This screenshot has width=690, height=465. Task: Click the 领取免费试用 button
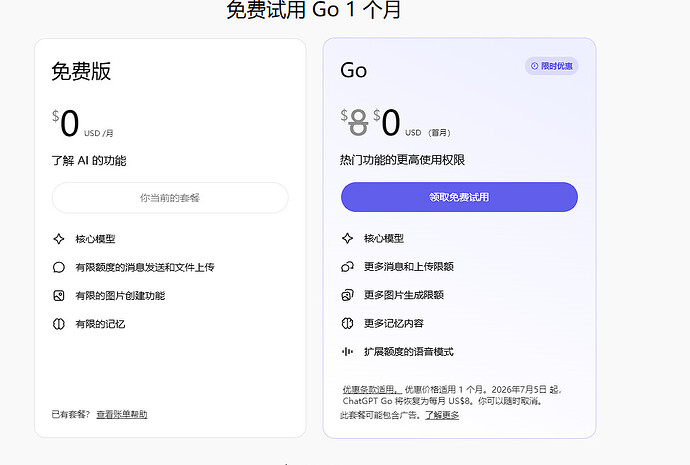[459, 197]
